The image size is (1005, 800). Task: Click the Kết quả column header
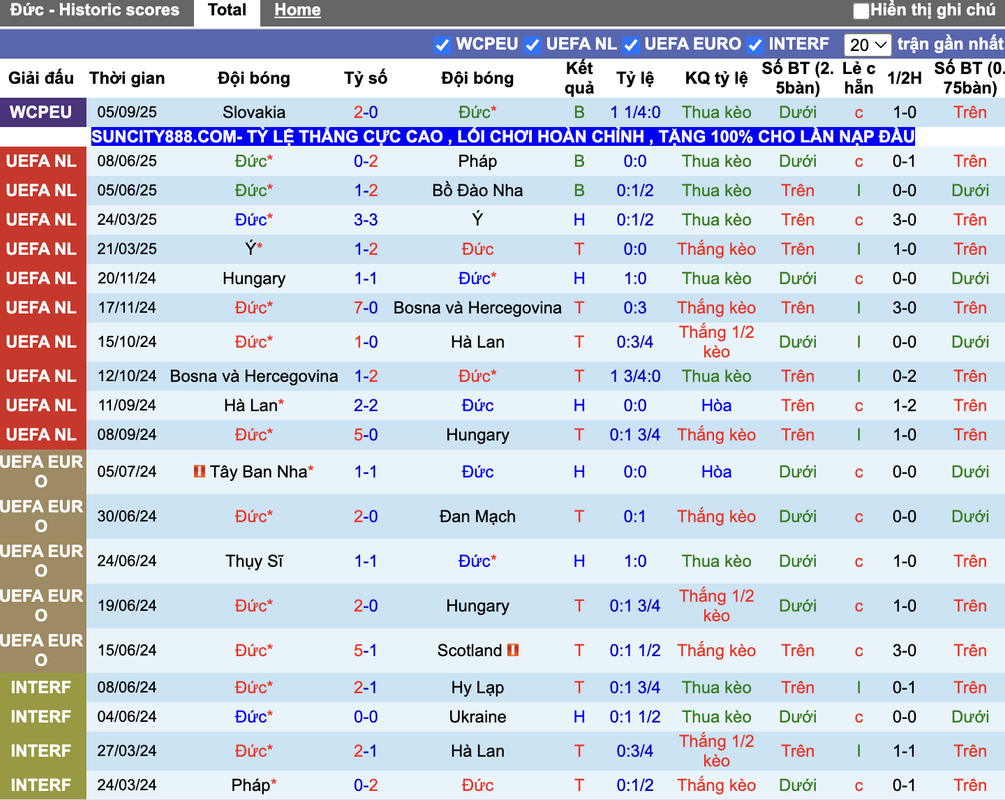[579, 78]
